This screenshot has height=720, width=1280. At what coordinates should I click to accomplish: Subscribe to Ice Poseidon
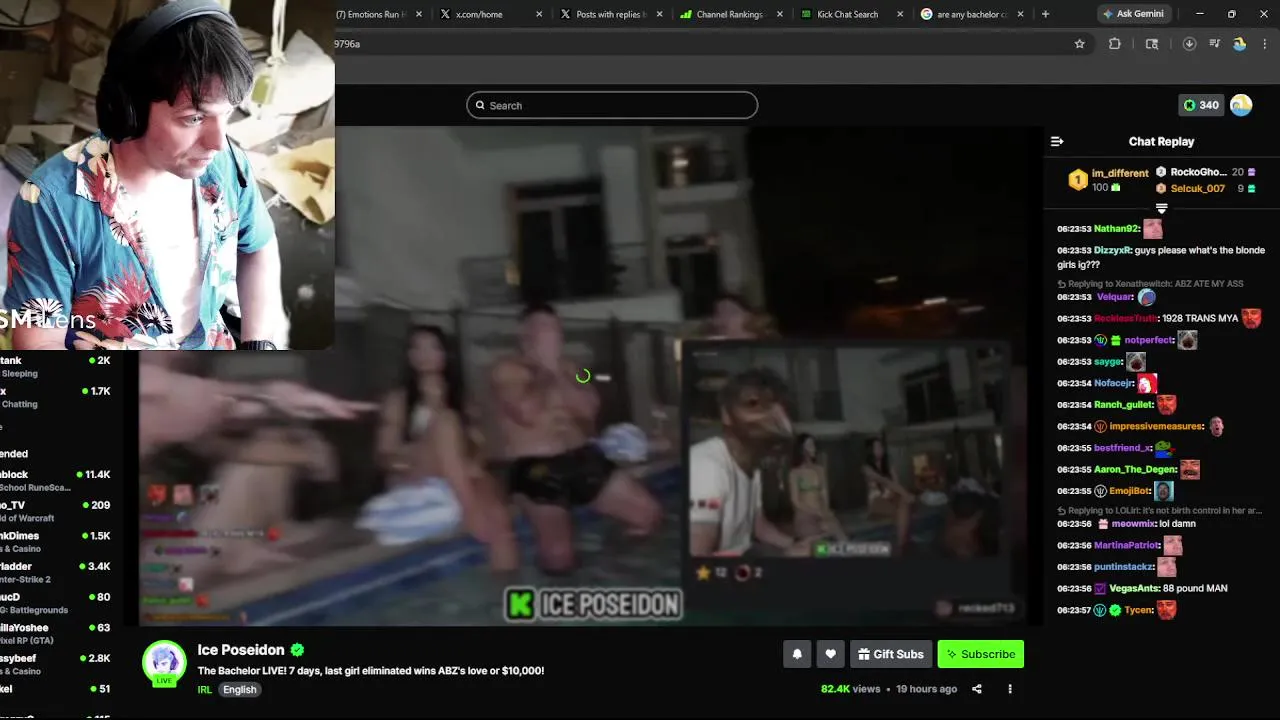[981, 654]
